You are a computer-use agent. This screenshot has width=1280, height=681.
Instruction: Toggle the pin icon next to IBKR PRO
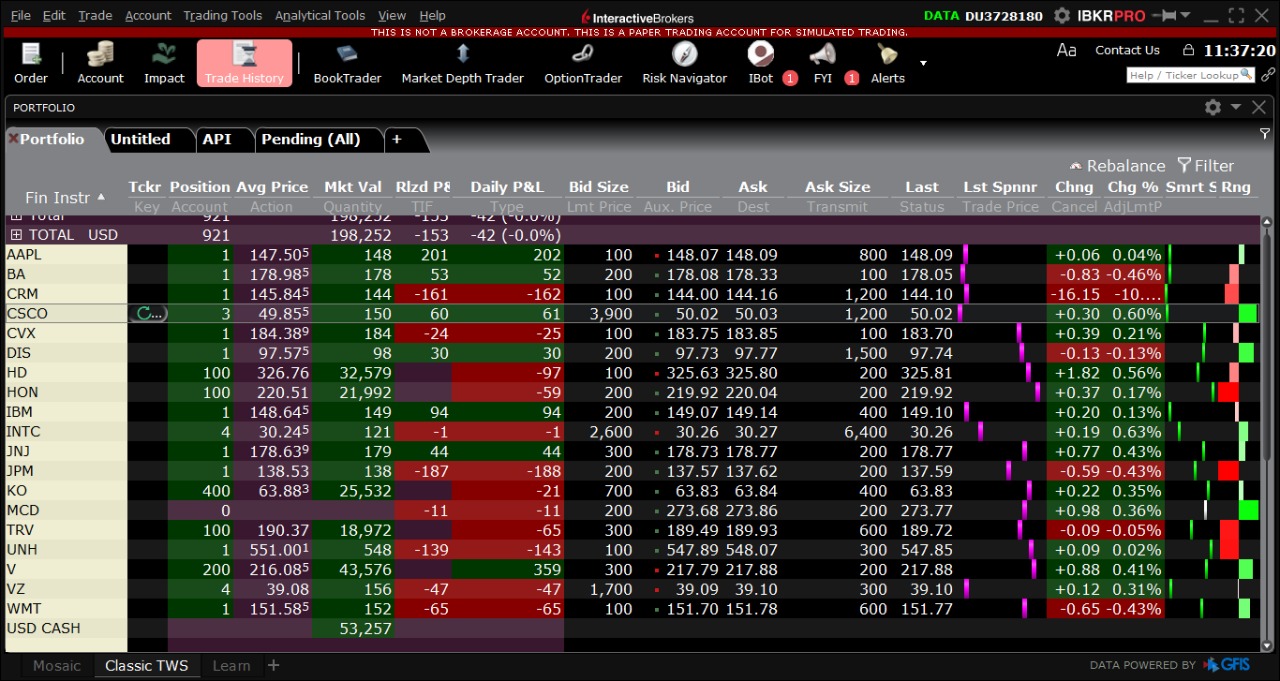(x=1164, y=16)
